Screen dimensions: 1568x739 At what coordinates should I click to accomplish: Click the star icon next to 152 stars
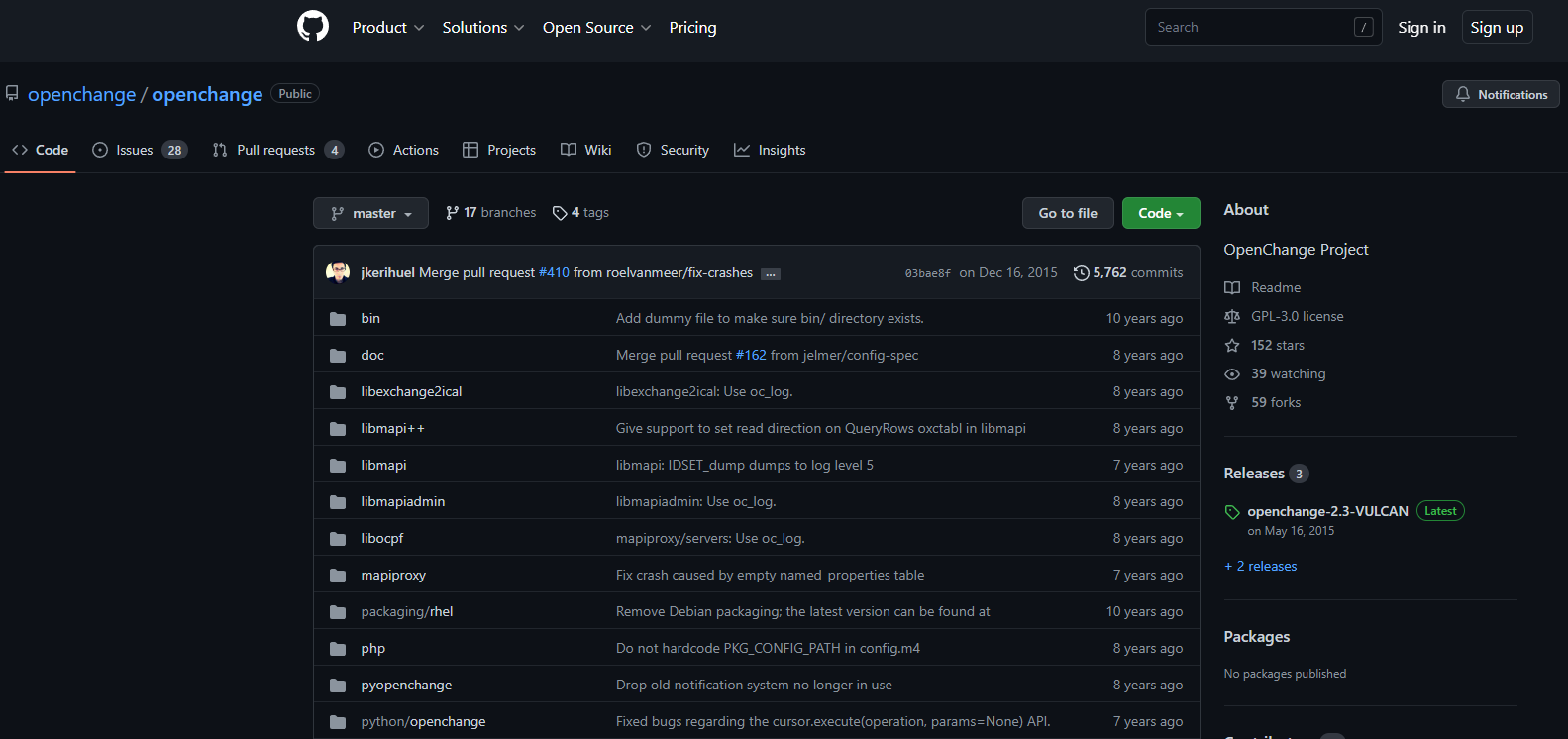tap(1232, 346)
